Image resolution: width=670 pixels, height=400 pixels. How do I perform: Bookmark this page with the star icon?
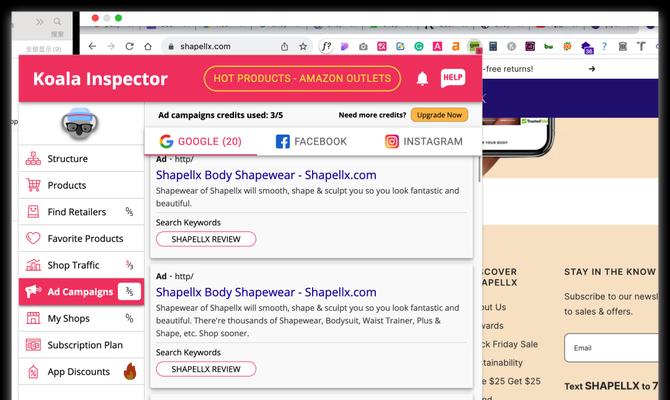[303, 46]
